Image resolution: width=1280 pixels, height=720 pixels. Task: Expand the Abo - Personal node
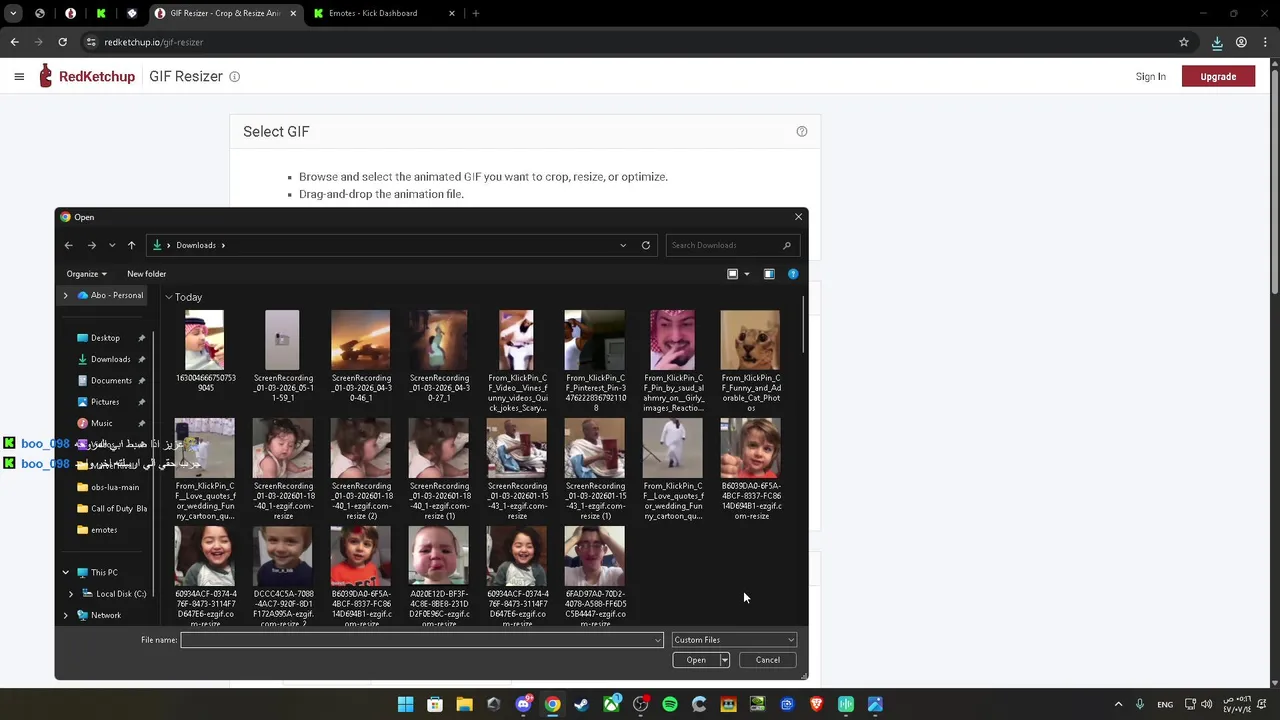(66, 295)
